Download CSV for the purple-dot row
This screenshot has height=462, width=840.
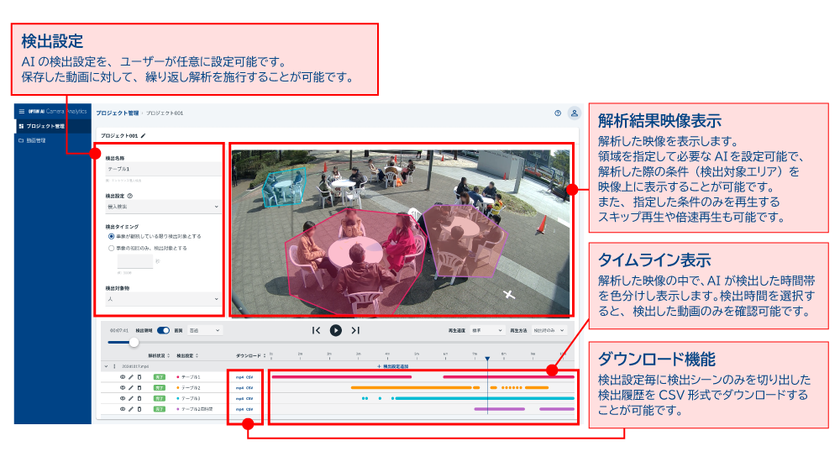pos(250,409)
